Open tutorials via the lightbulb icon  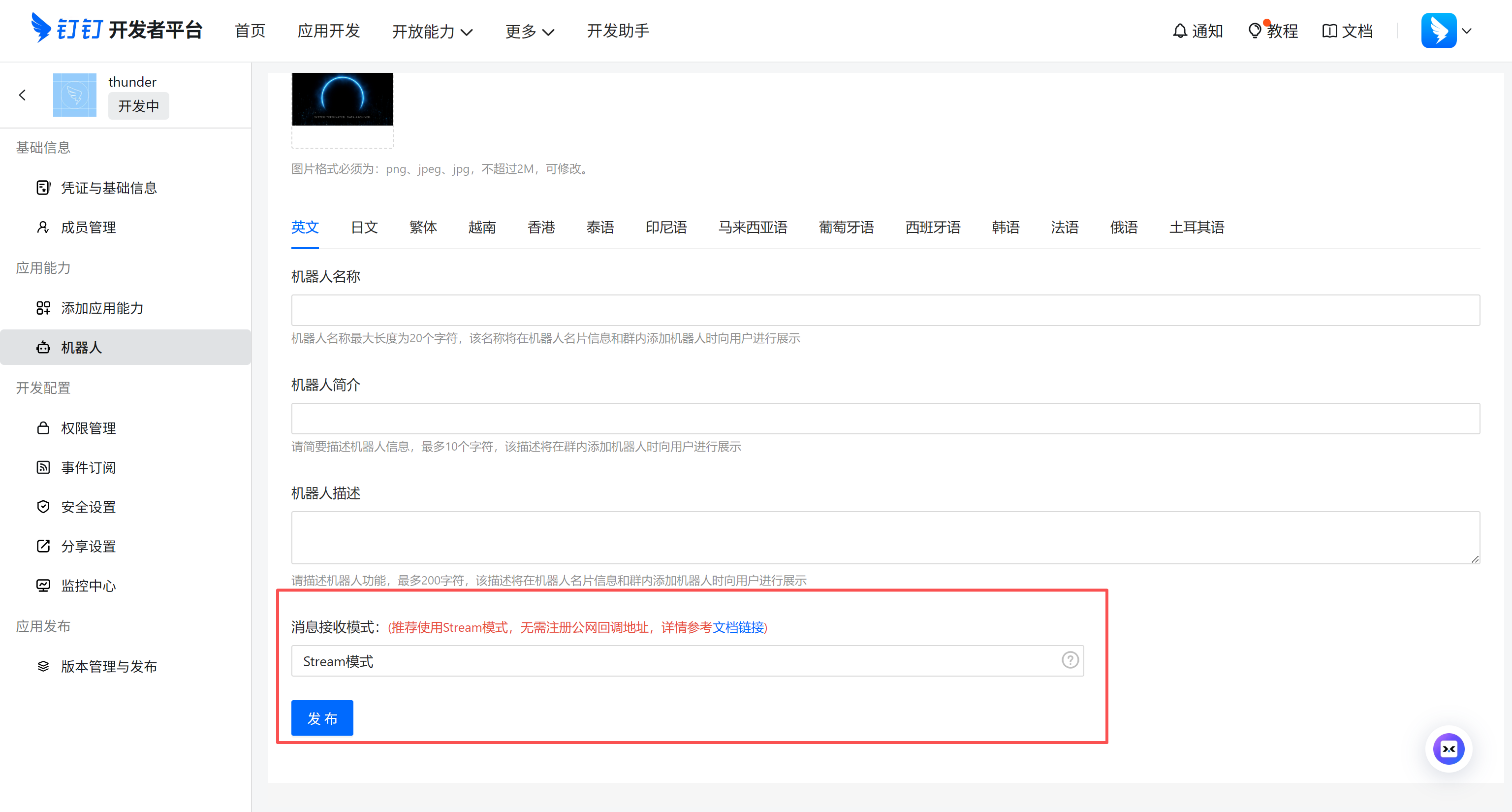pyautogui.click(x=1254, y=31)
